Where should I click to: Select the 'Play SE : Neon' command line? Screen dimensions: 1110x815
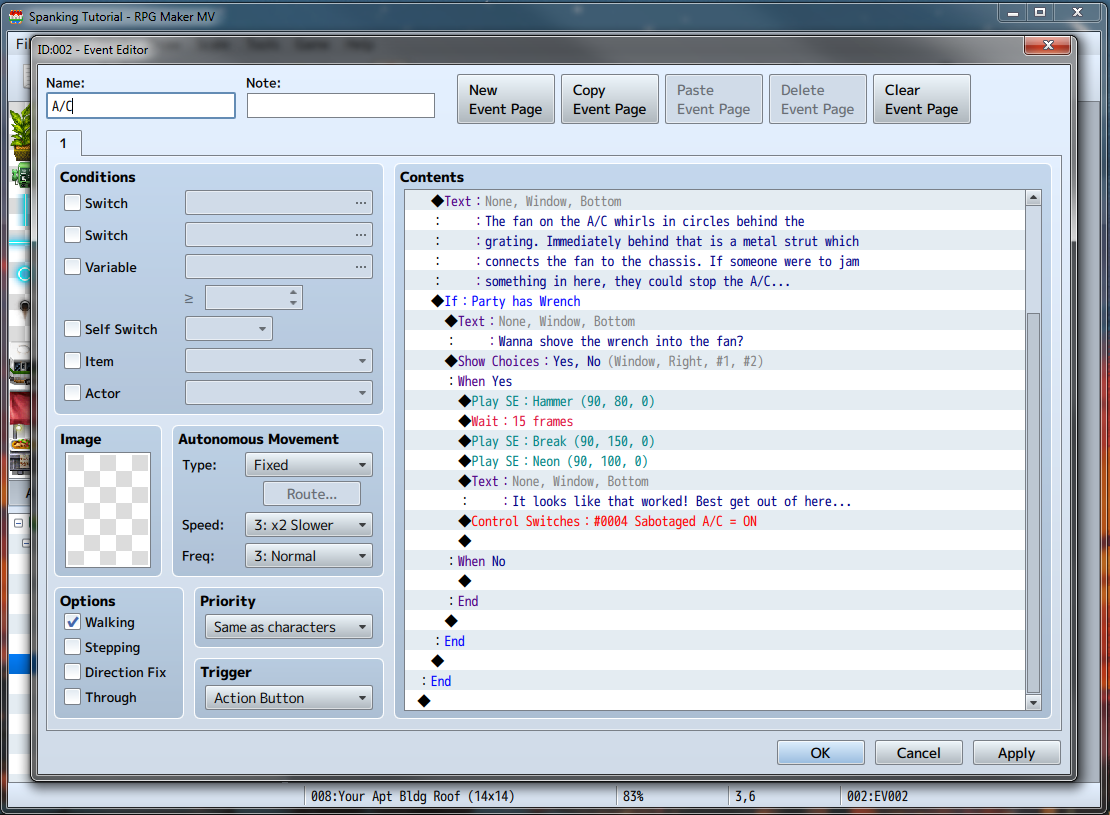[715, 461]
